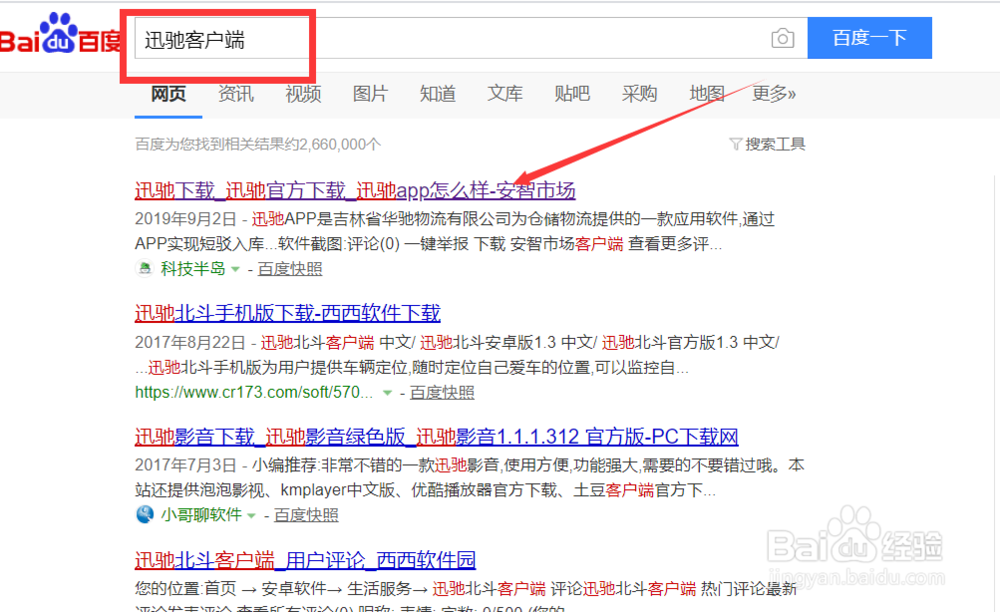Switch to the 贴吧 tab
Screen dimensions: 1000x612
(x=572, y=94)
